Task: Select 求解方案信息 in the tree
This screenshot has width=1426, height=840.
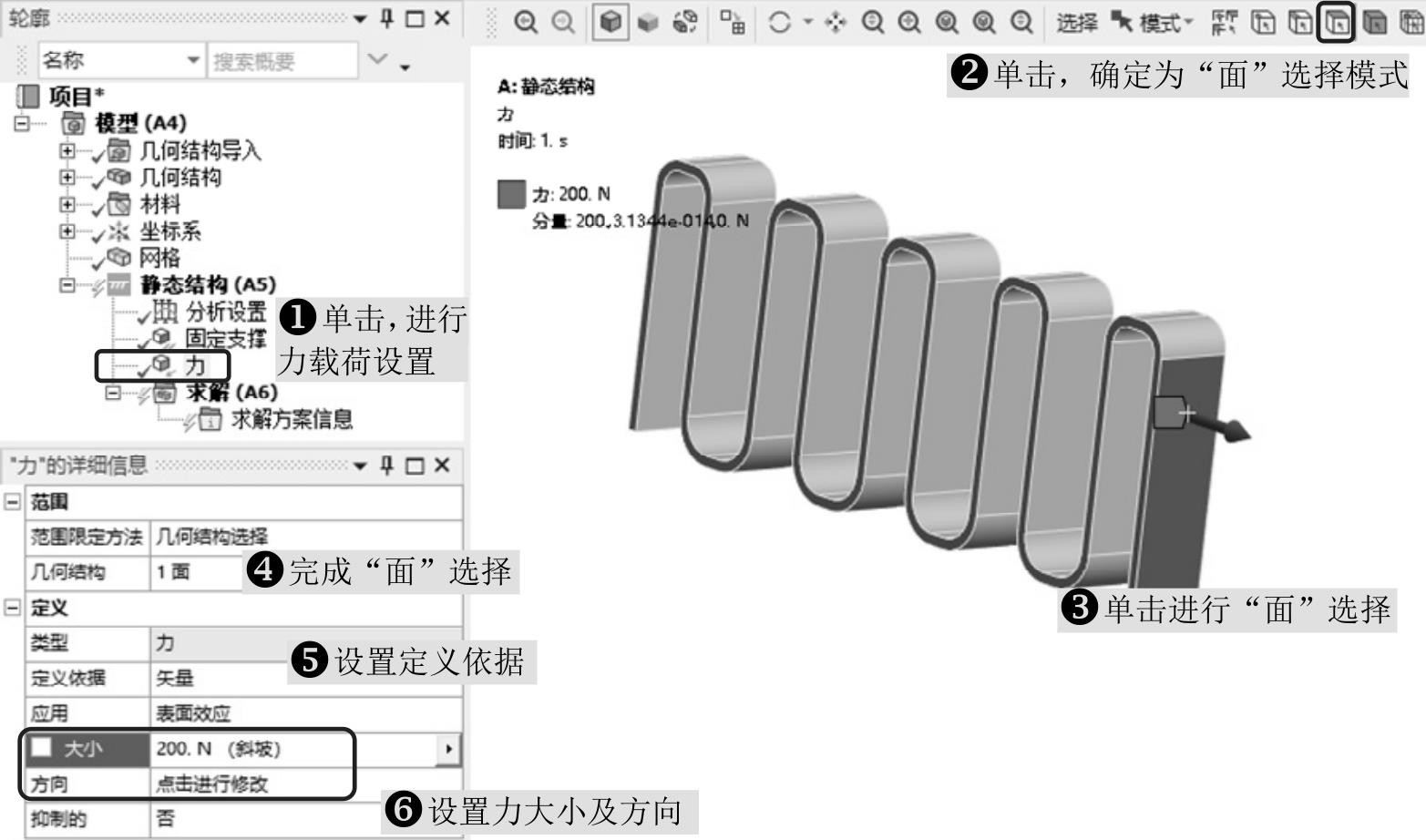Action: pyautogui.click(x=292, y=419)
